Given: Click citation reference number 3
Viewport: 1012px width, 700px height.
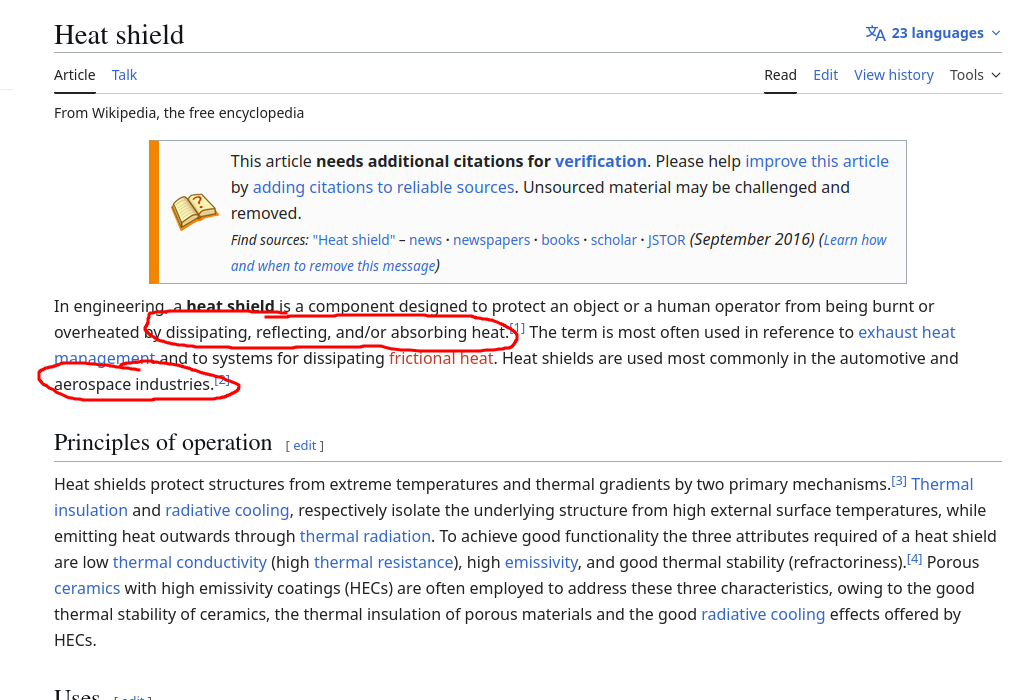Looking at the screenshot, I should 898,481.
